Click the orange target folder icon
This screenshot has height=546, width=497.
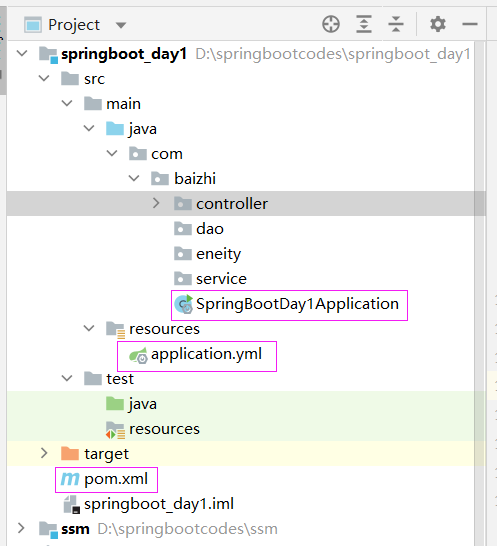tap(70, 454)
